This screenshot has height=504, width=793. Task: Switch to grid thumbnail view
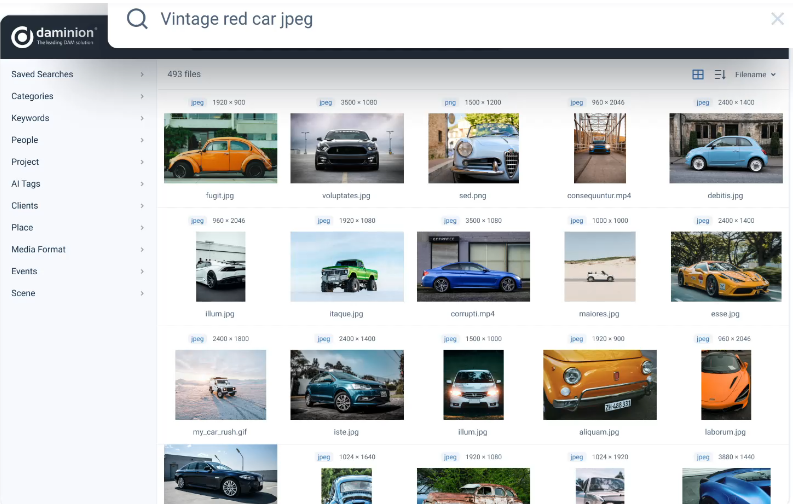pos(698,74)
